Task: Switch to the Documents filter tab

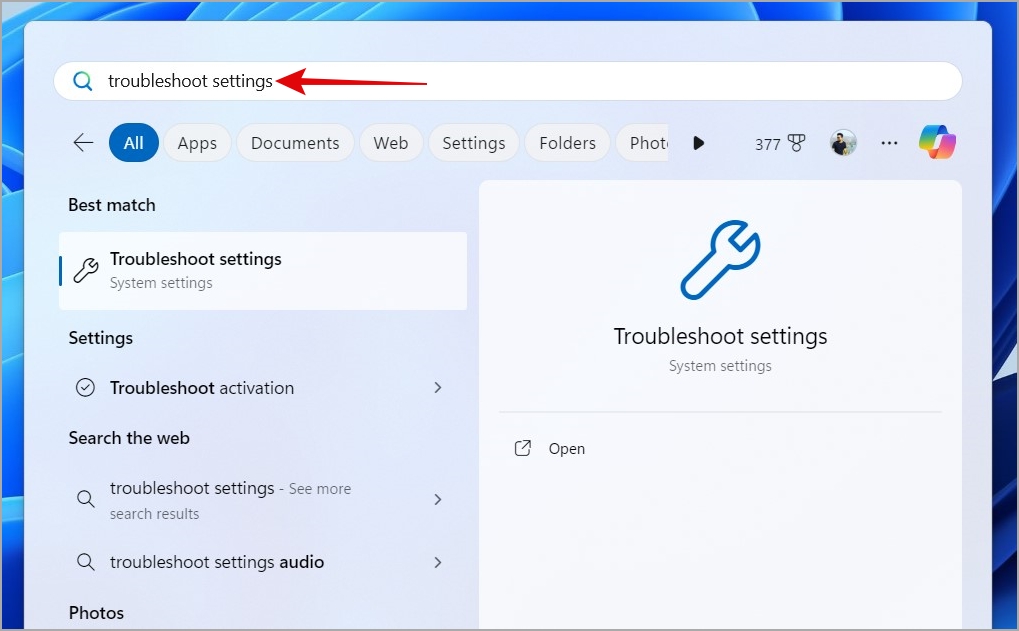Action: click(x=295, y=142)
